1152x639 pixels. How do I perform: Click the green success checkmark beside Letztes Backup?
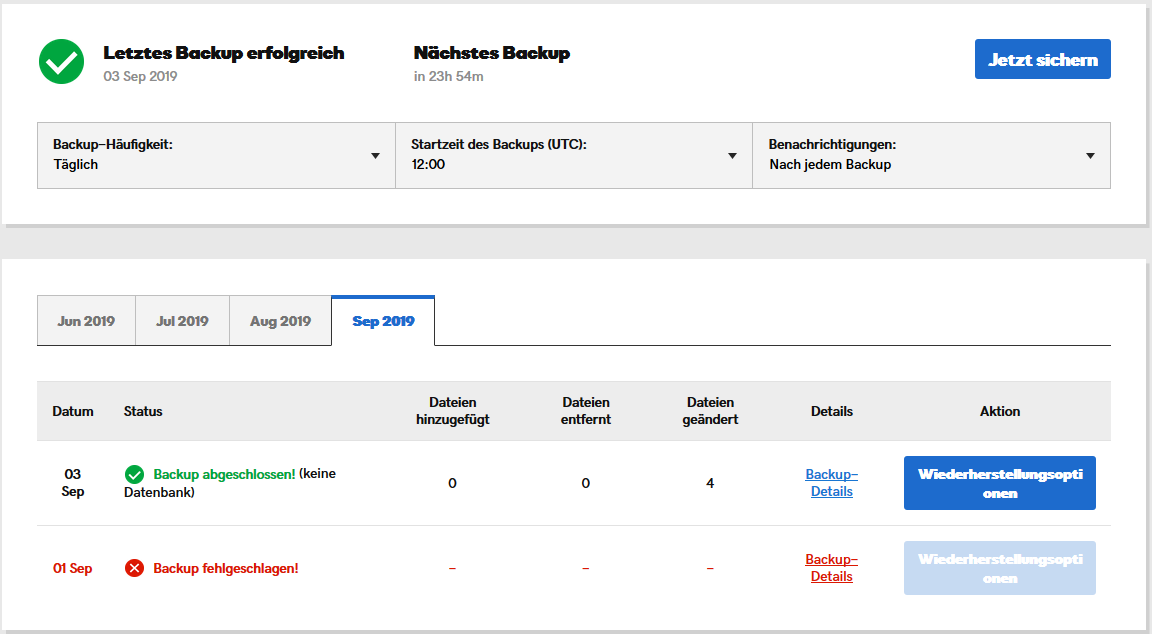61,62
